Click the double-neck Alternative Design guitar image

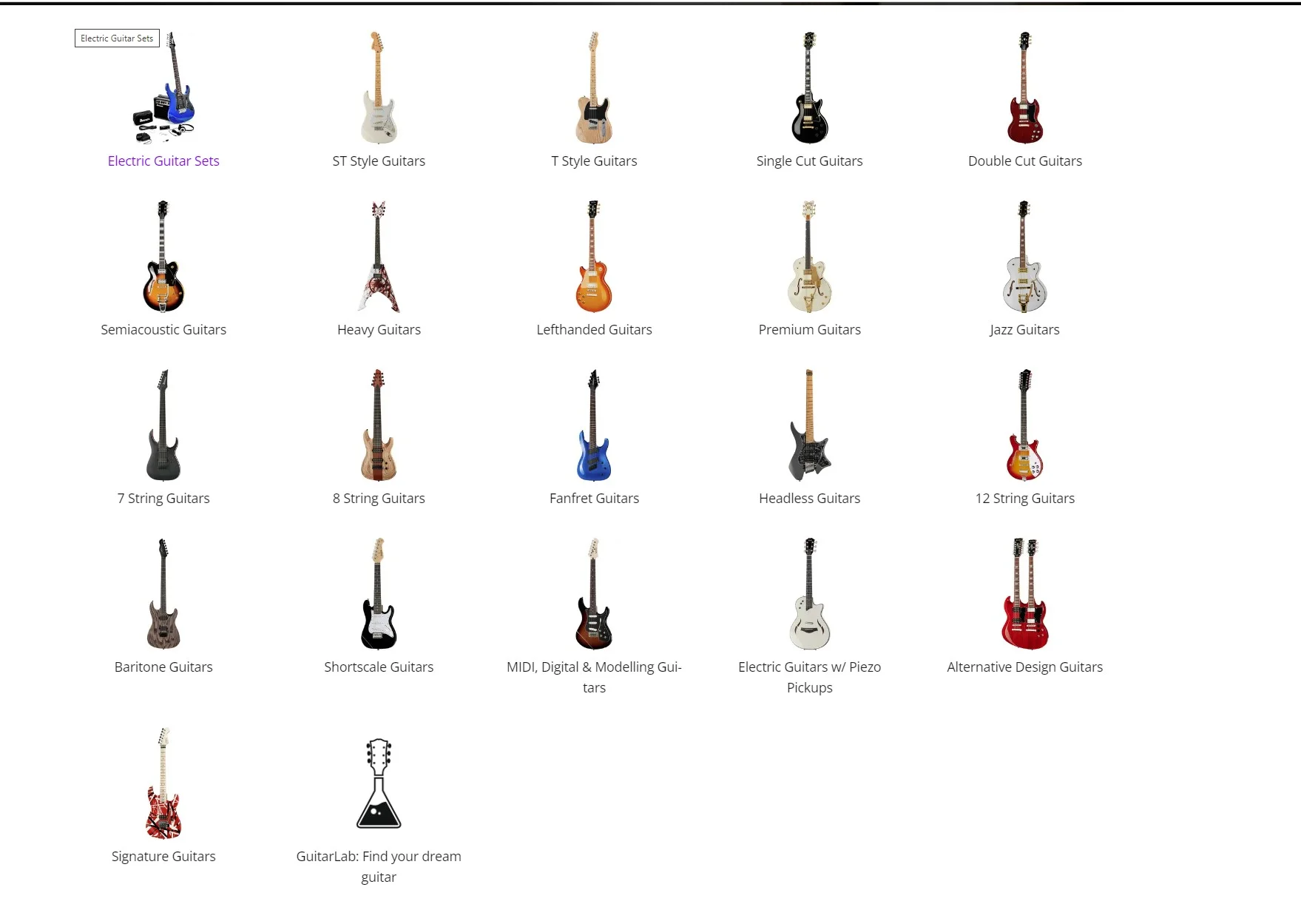click(x=1024, y=594)
